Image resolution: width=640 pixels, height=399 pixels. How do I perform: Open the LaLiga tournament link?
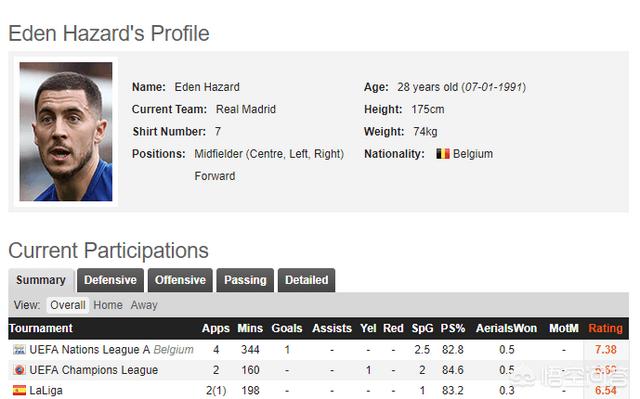tap(46, 390)
